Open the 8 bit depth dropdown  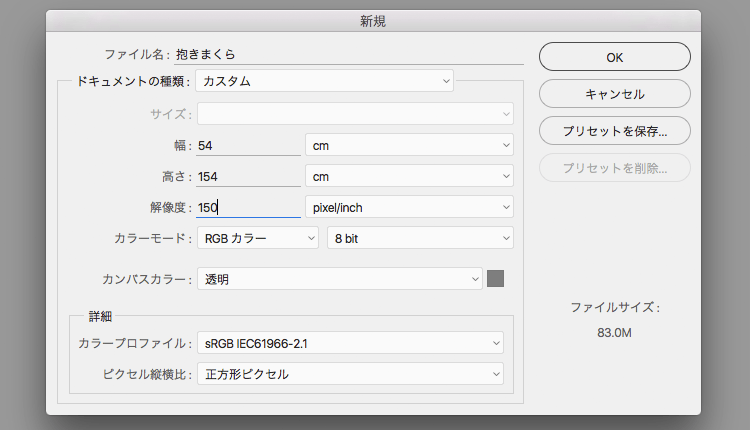[420, 238]
